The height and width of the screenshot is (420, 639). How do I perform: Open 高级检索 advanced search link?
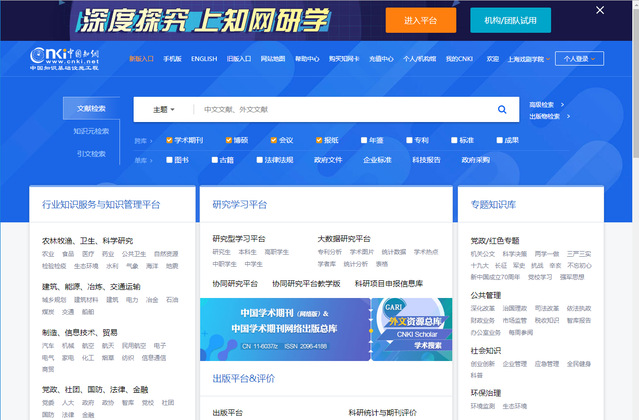(x=546, y=105)
